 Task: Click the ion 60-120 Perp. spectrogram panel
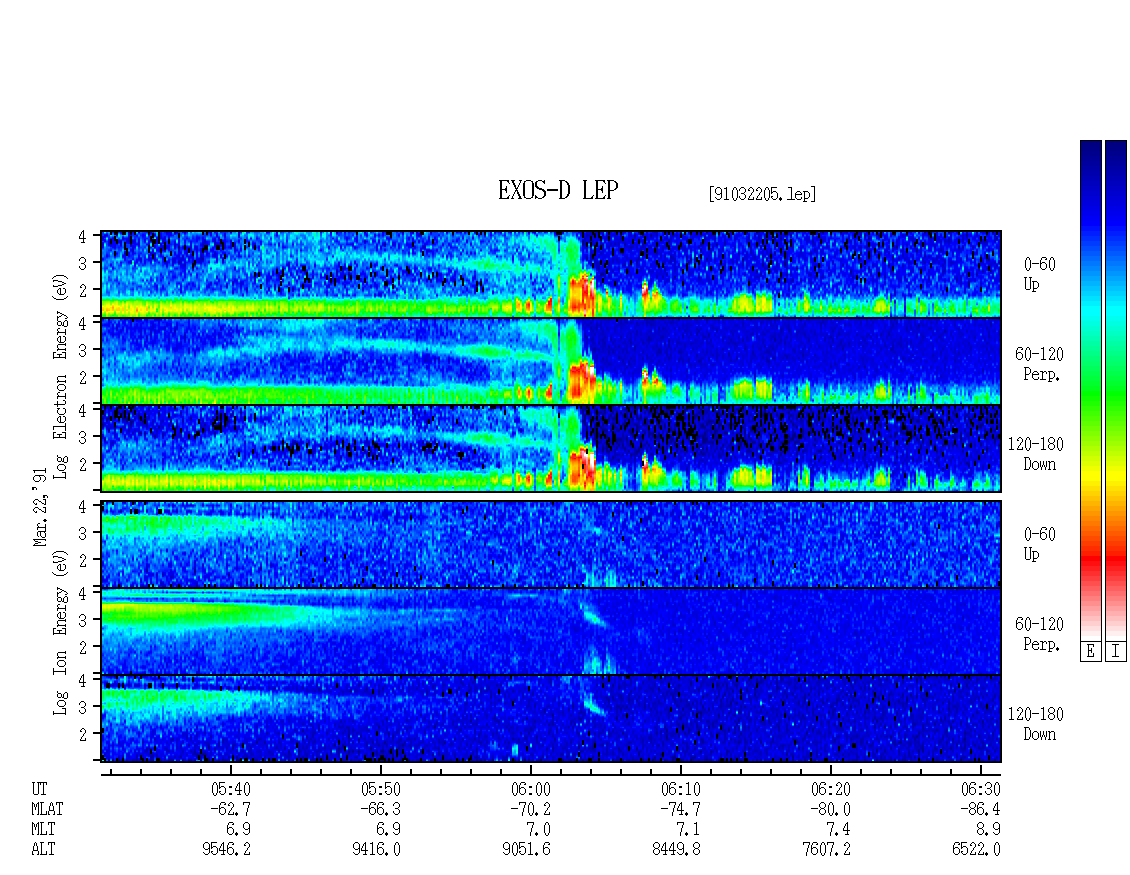click(x=551, y=631)
